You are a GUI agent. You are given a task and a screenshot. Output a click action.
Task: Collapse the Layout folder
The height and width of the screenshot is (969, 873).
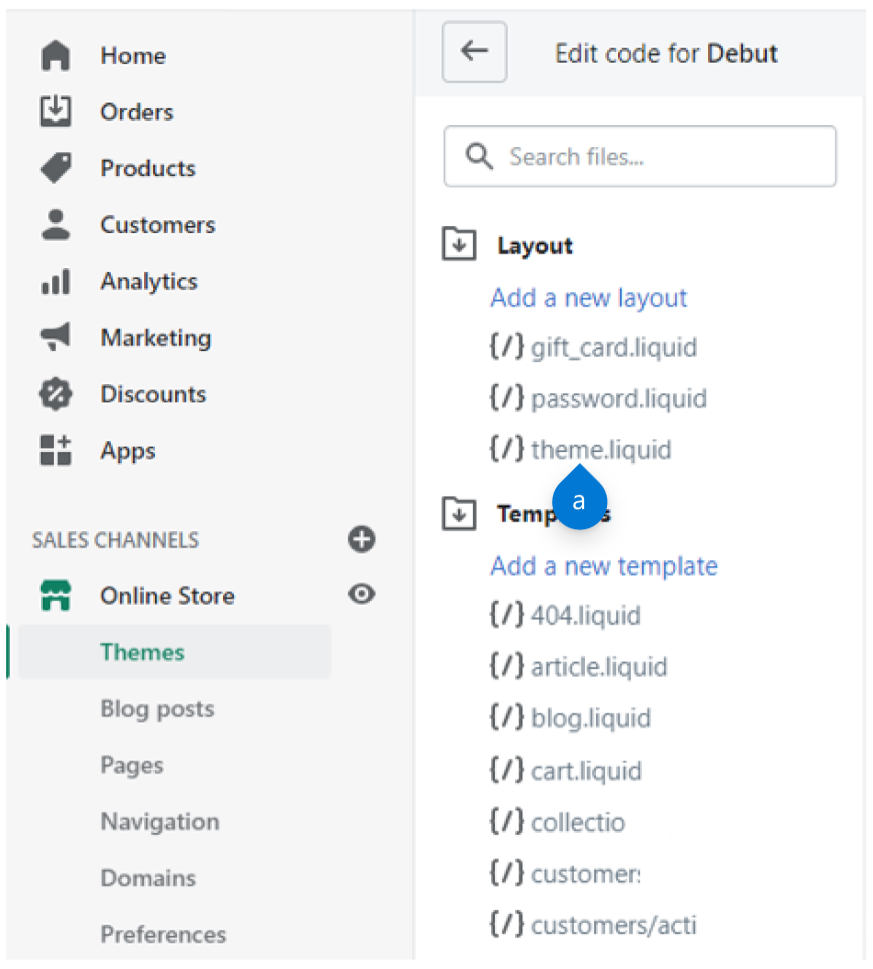point(459,243)
